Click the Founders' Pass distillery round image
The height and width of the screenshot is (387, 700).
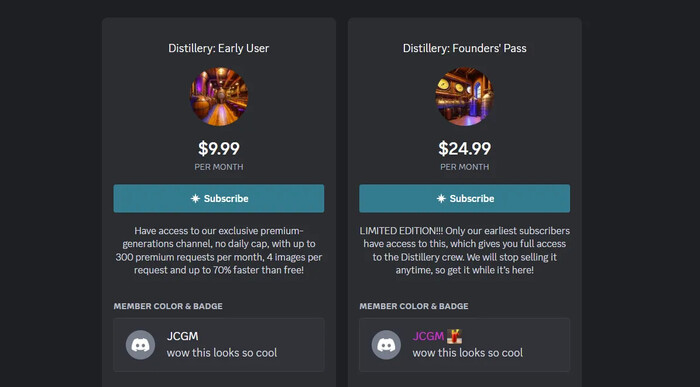[464, 96]
